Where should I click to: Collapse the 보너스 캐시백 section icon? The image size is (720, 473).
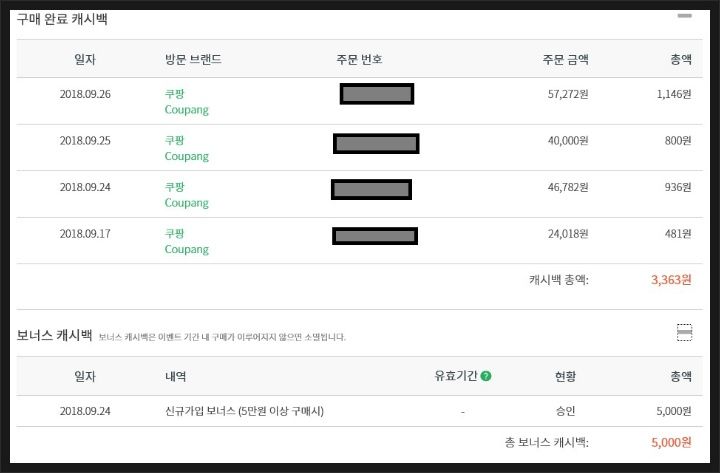[684, 332]
